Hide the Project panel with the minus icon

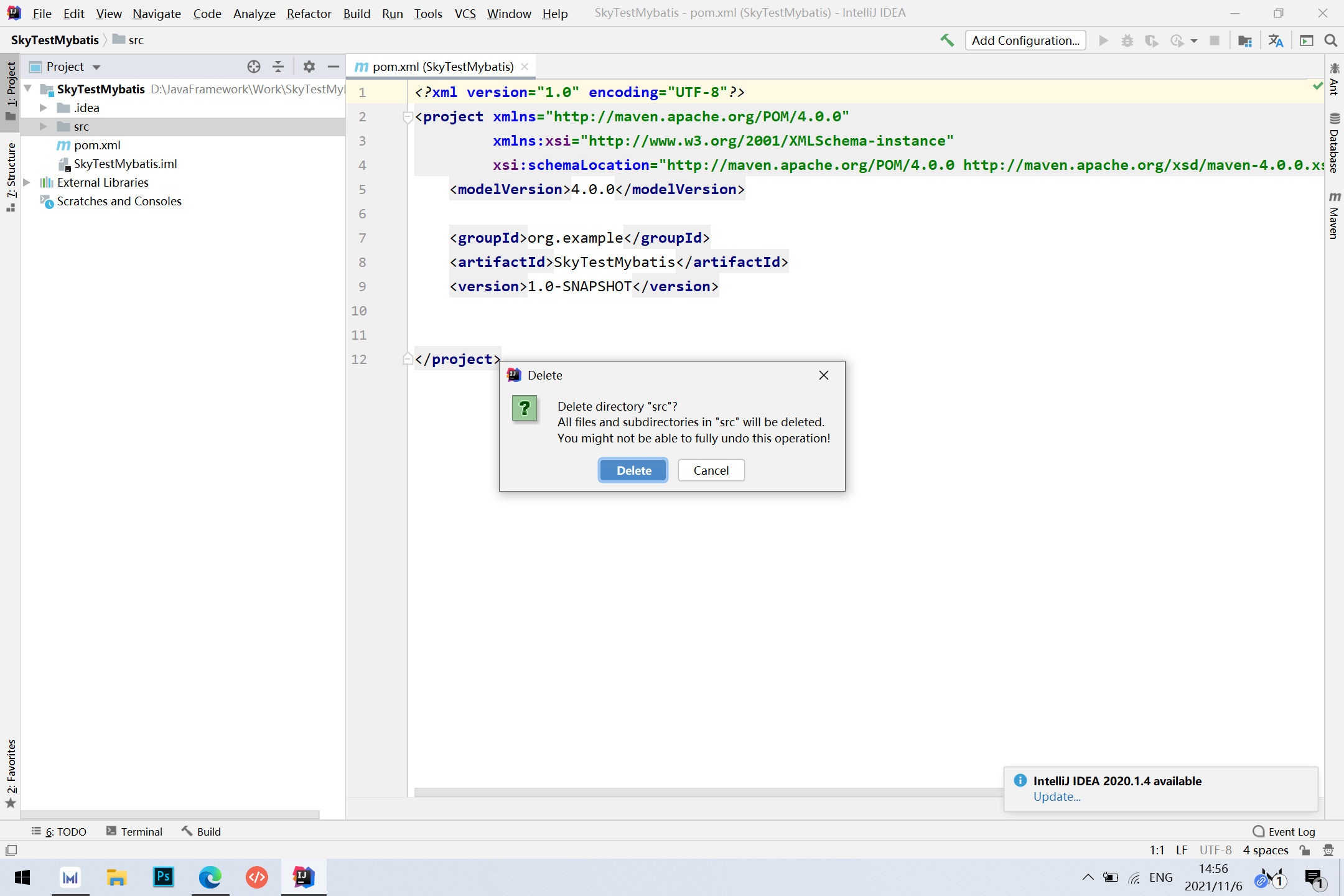click(x=334, y=67)
